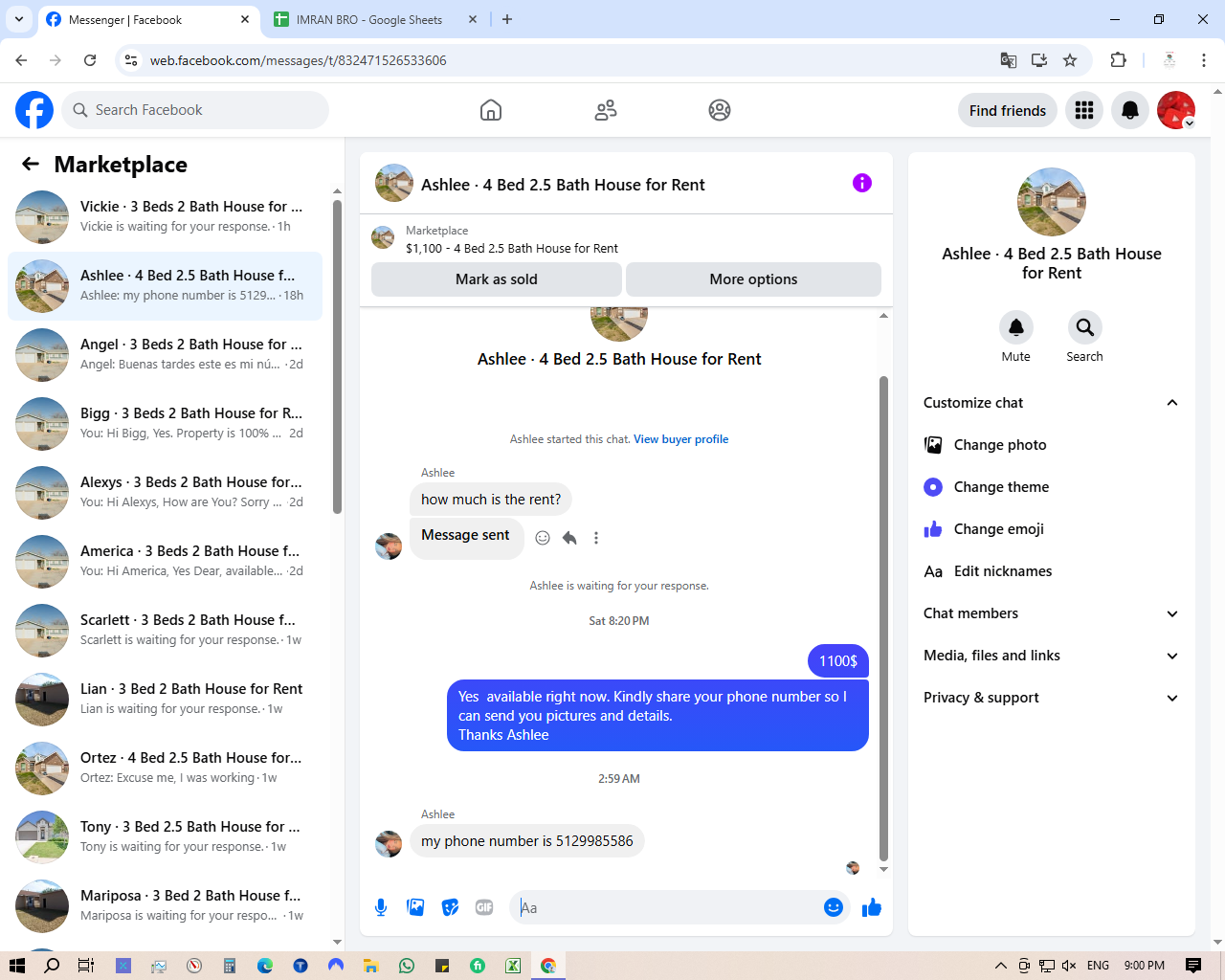1225x980 pixels.
Task: Open Ortez's 4 Bed 2.5 Bath conversation
Action: [165, 768]
